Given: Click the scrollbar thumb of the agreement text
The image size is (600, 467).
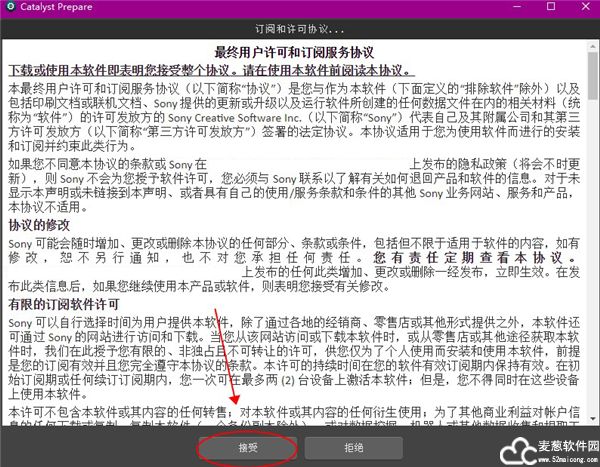Looking at the screenshot, I should pyautogui.click(x=593, y=75).
